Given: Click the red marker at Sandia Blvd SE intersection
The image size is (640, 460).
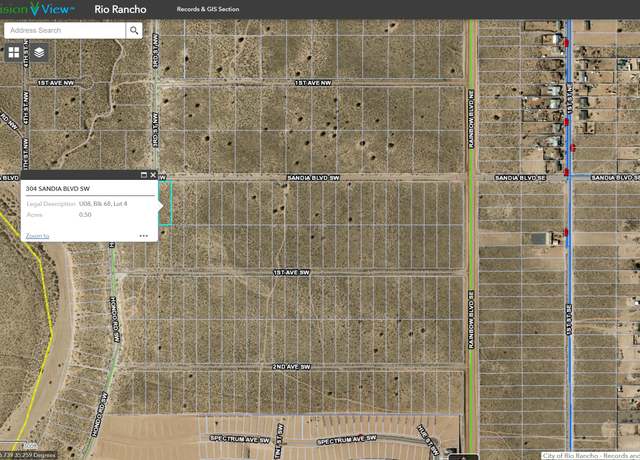Looking at the screenshot, I should click(566, 173).
